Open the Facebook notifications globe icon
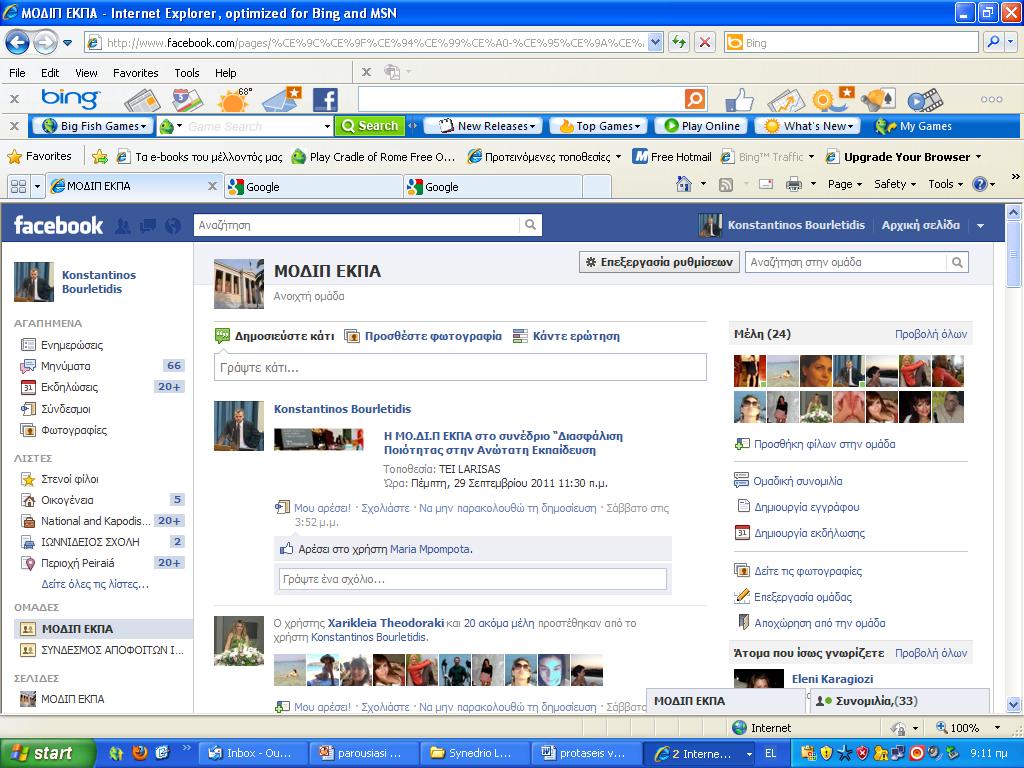The image size is (1024, 768). tap(173, 226)
